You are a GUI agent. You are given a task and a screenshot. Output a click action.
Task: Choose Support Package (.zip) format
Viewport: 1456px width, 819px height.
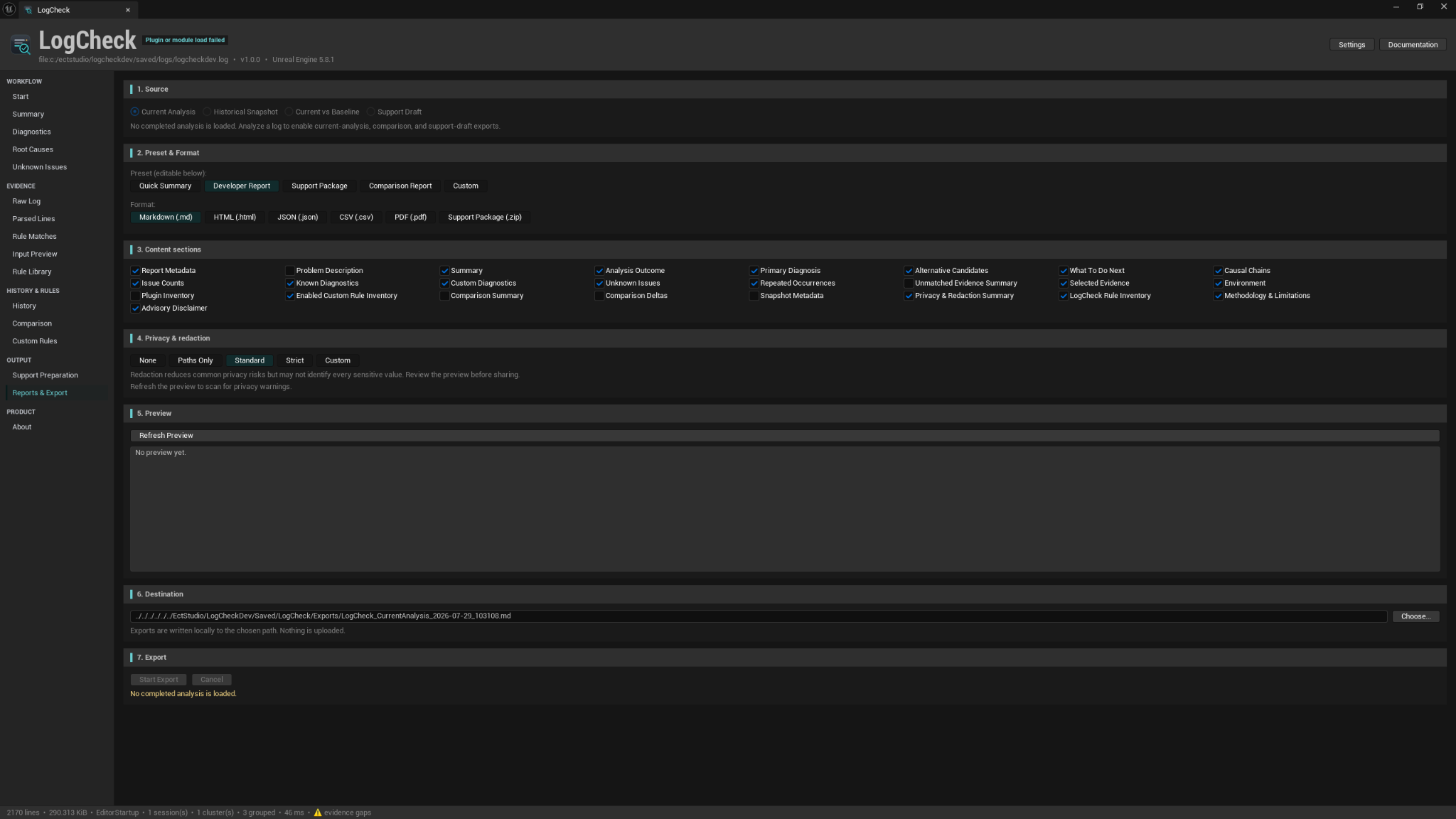click(x=485, y=218)
